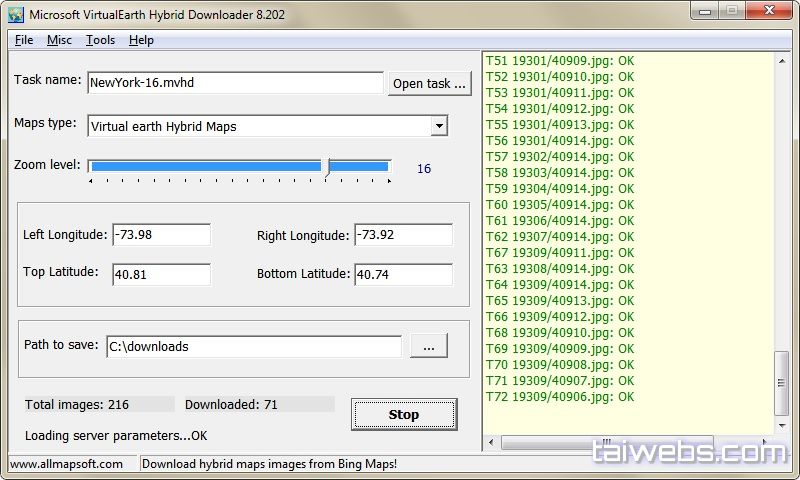800x480 pixels.
Task: Focus the Left Longitude field
Action: tap(161, 235)
